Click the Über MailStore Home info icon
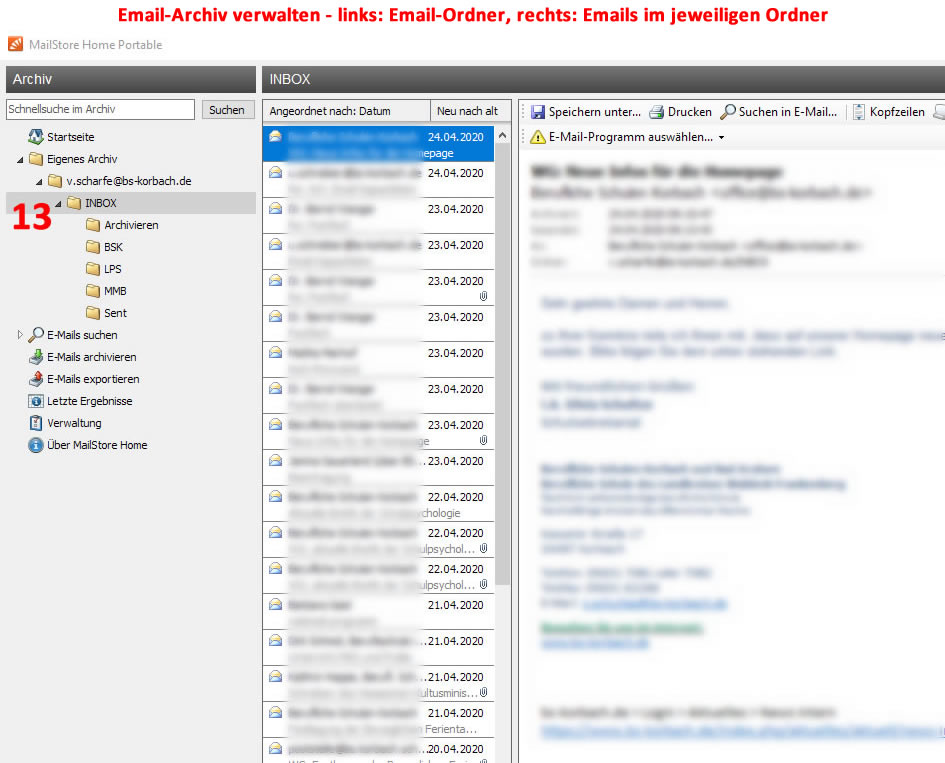Image resolution: width=945 pixels, height=763 pixels. coord(36,445)
